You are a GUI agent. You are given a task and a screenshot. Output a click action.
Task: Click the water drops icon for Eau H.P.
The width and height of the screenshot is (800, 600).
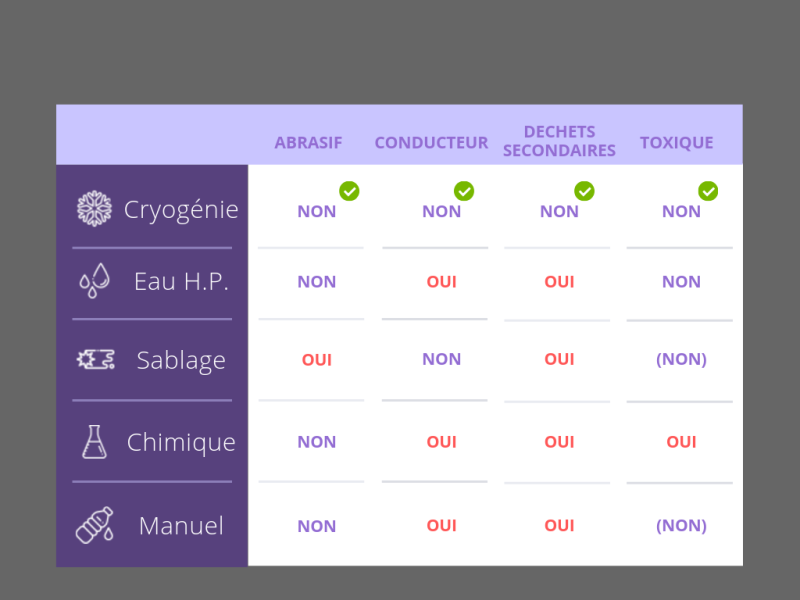(95, 280)
